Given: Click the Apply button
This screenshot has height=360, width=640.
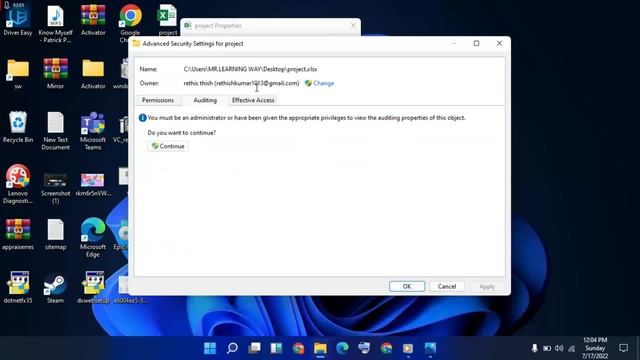Looking at the screenshot, I should (487, 287).
